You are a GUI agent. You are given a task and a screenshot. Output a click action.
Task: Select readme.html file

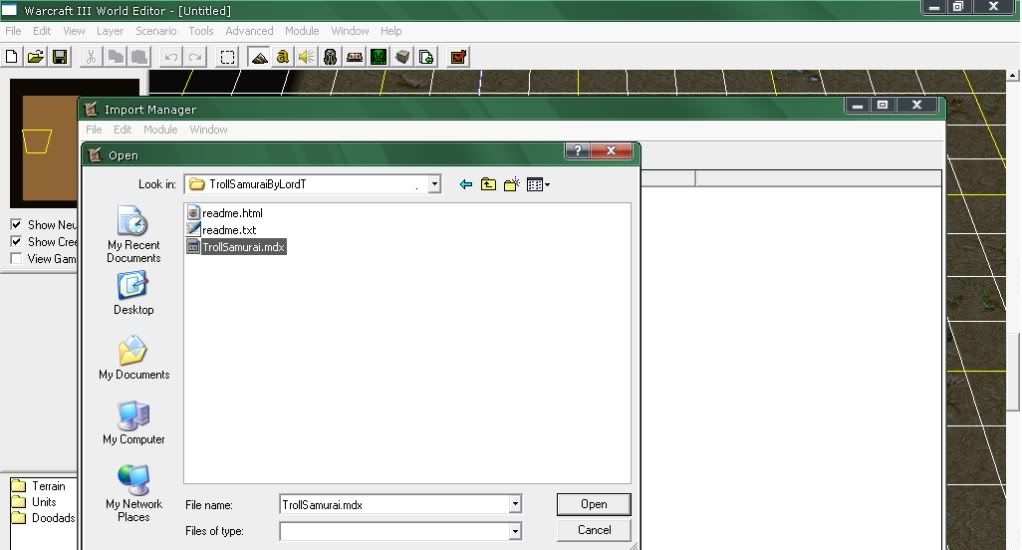225,212
